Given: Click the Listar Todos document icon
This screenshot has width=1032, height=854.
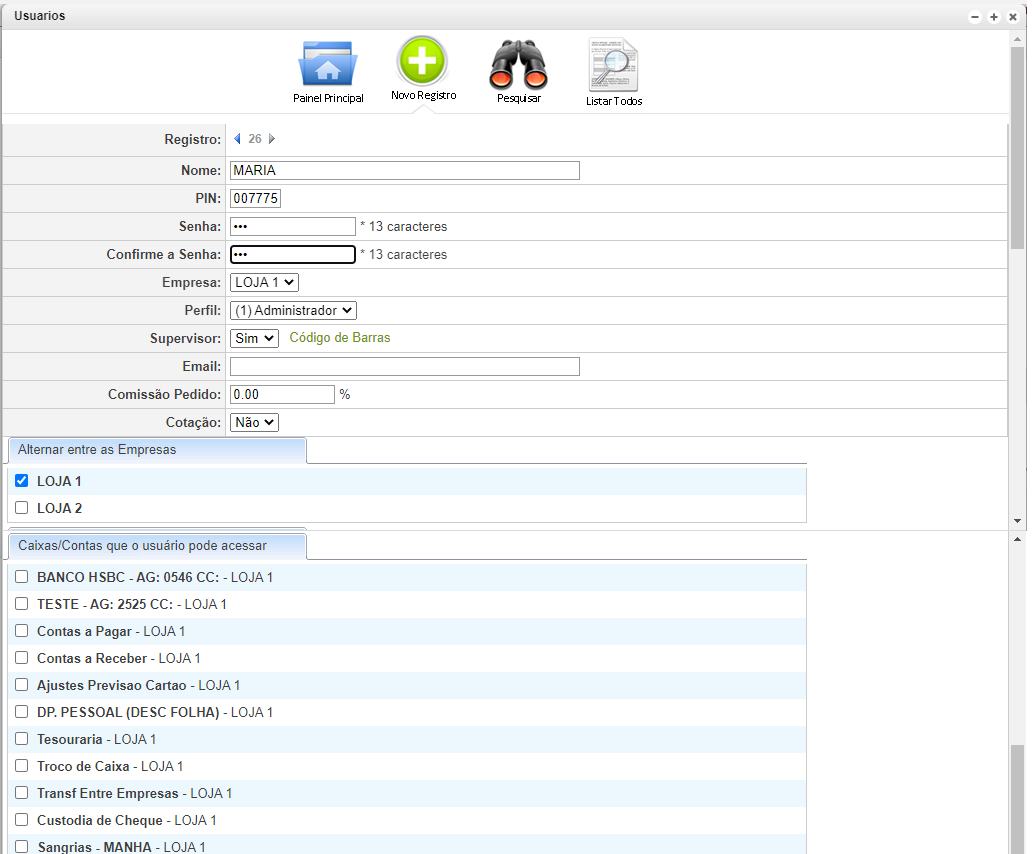Looking at the screenshot, I should 613,65.
